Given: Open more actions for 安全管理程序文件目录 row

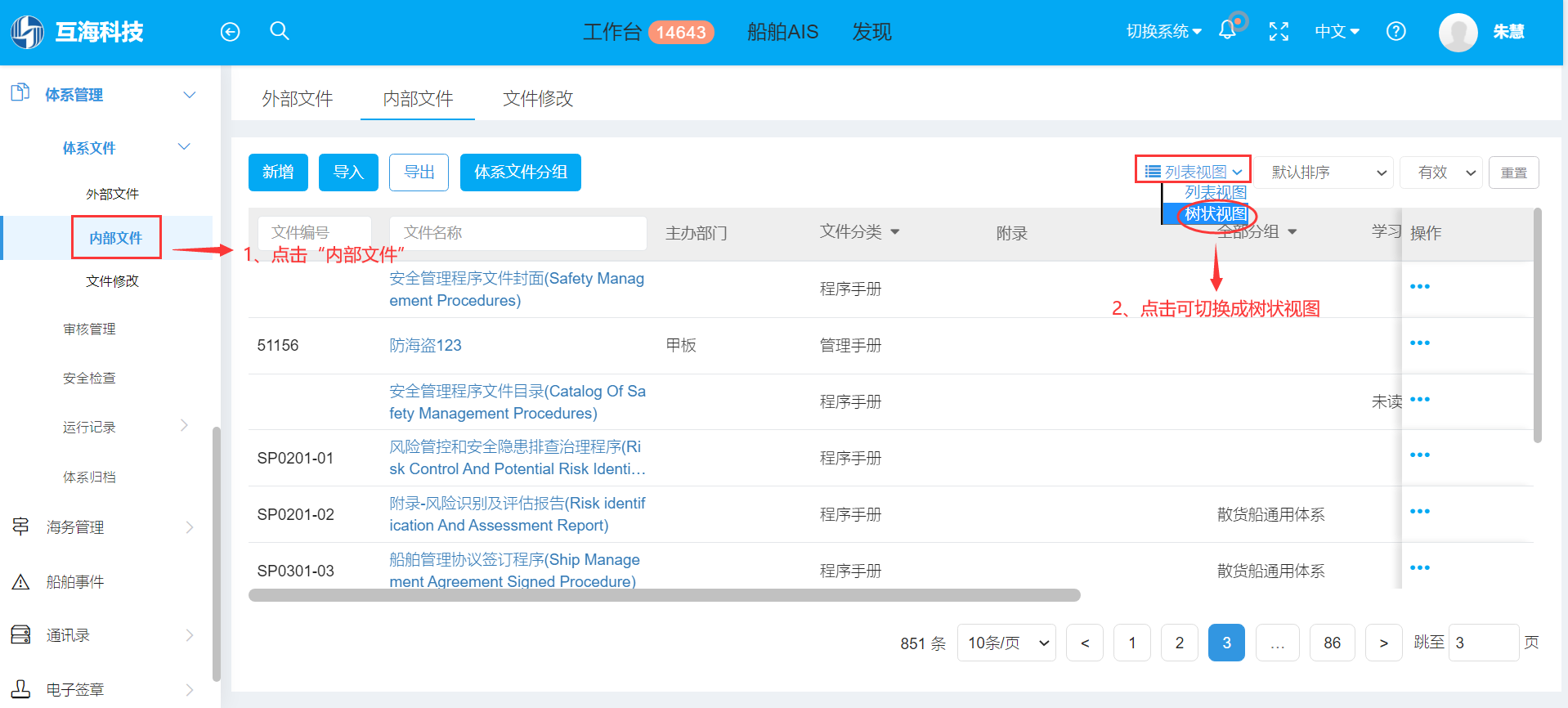Looking at the screenshot, I should pos(1420,399).
